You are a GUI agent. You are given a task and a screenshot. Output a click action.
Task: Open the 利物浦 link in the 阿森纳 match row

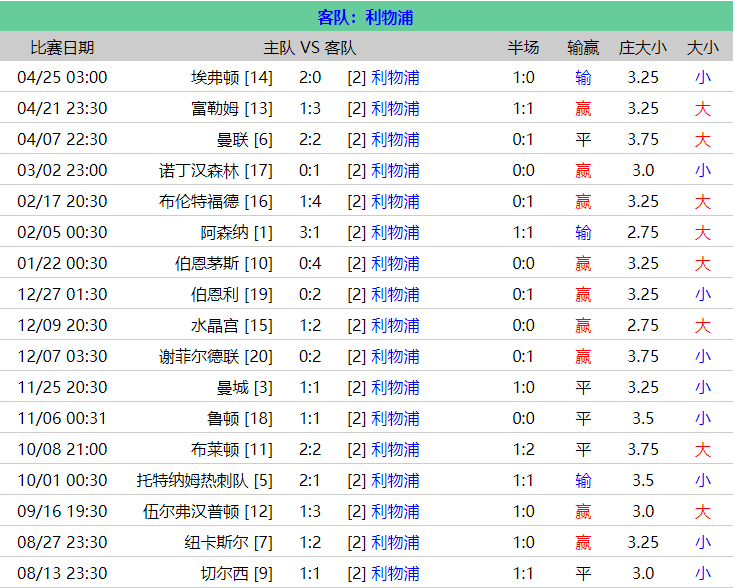395,232
